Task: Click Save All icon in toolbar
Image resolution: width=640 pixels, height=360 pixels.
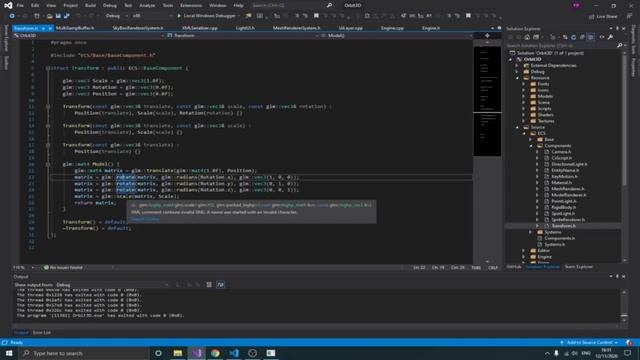Action: [67, 16]
